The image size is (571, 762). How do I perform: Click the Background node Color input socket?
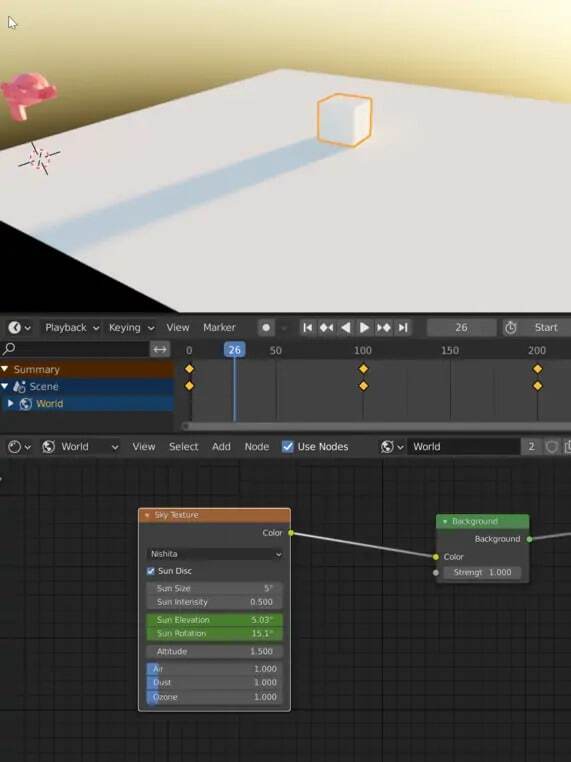[436, 557]
